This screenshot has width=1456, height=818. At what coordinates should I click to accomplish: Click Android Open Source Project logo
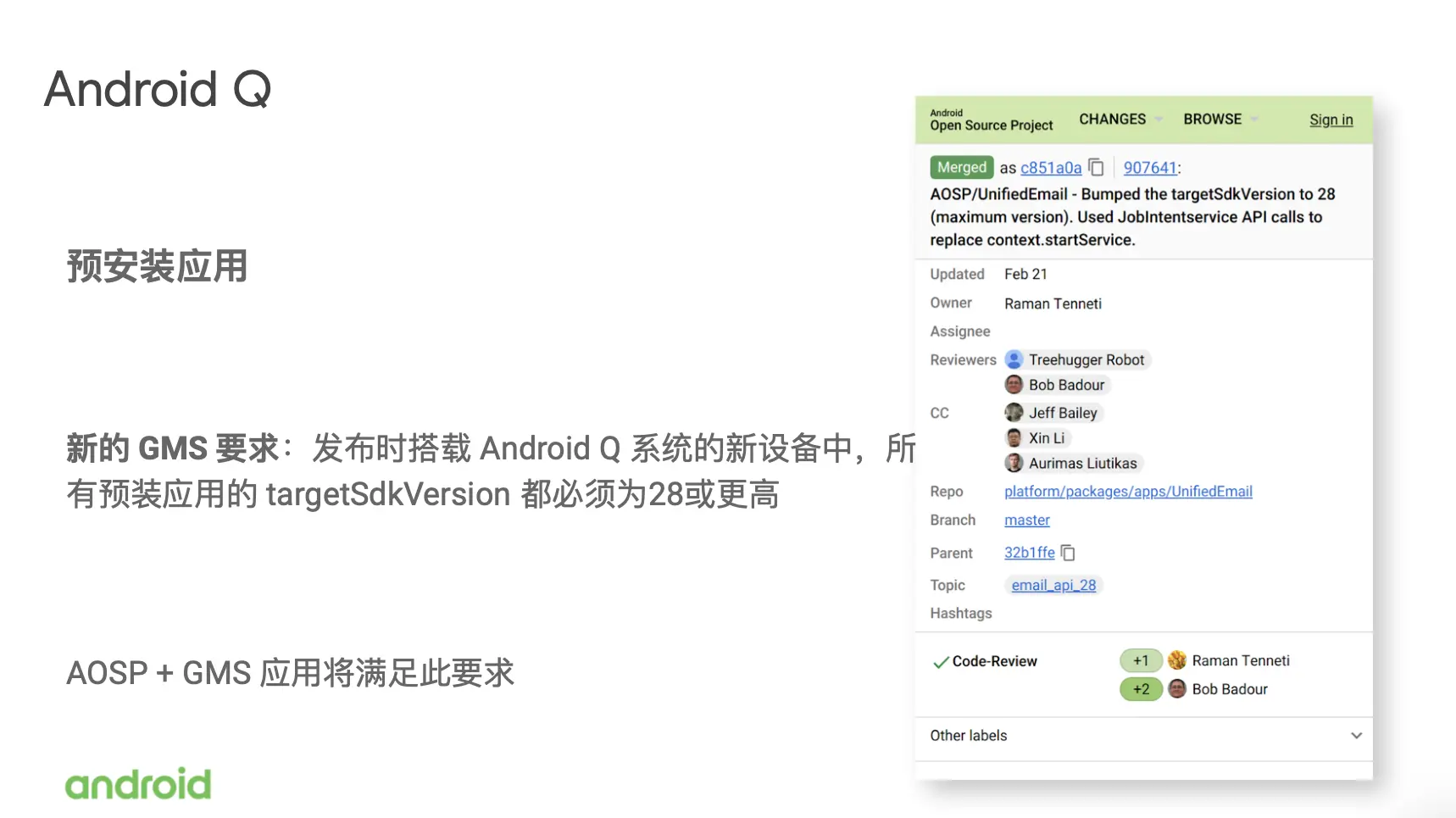pos(992,120)
